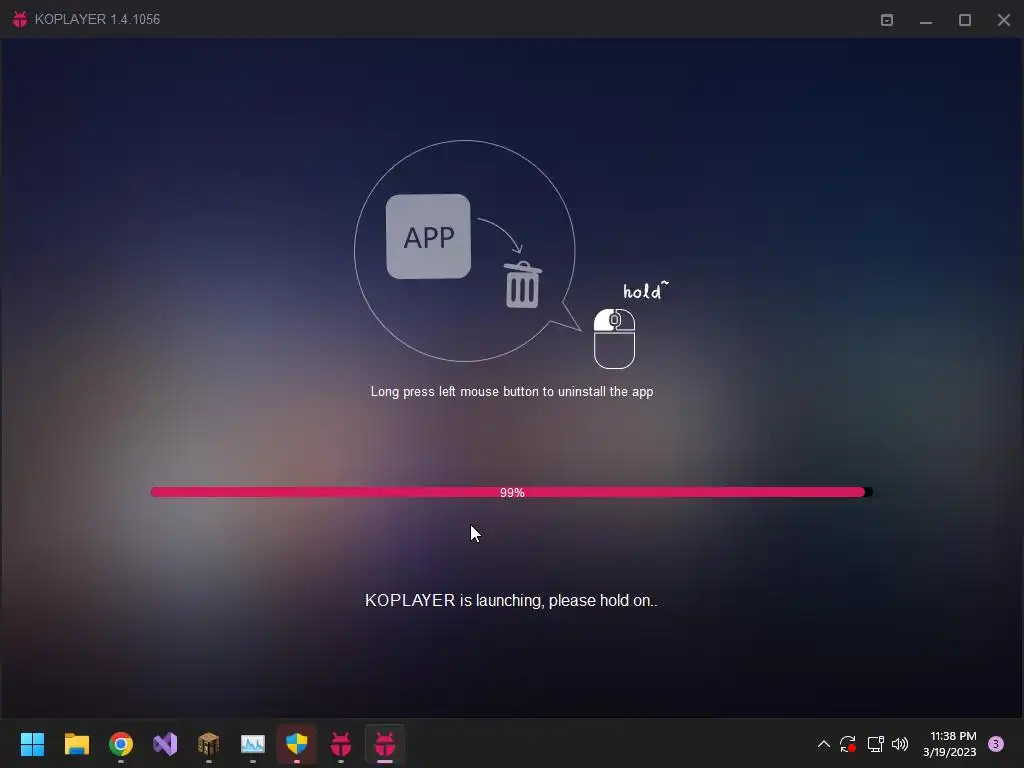Open notifications badge showing 3
Image resolution: width=1024 pixels, height=768 pixels.
pyautogui.click(x=996, y=744)
